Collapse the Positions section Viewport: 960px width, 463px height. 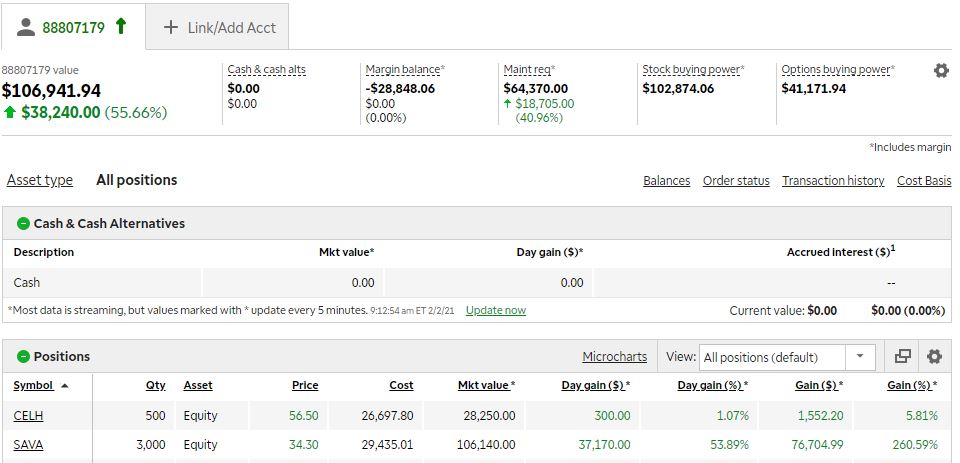click(x=23, y=357)
